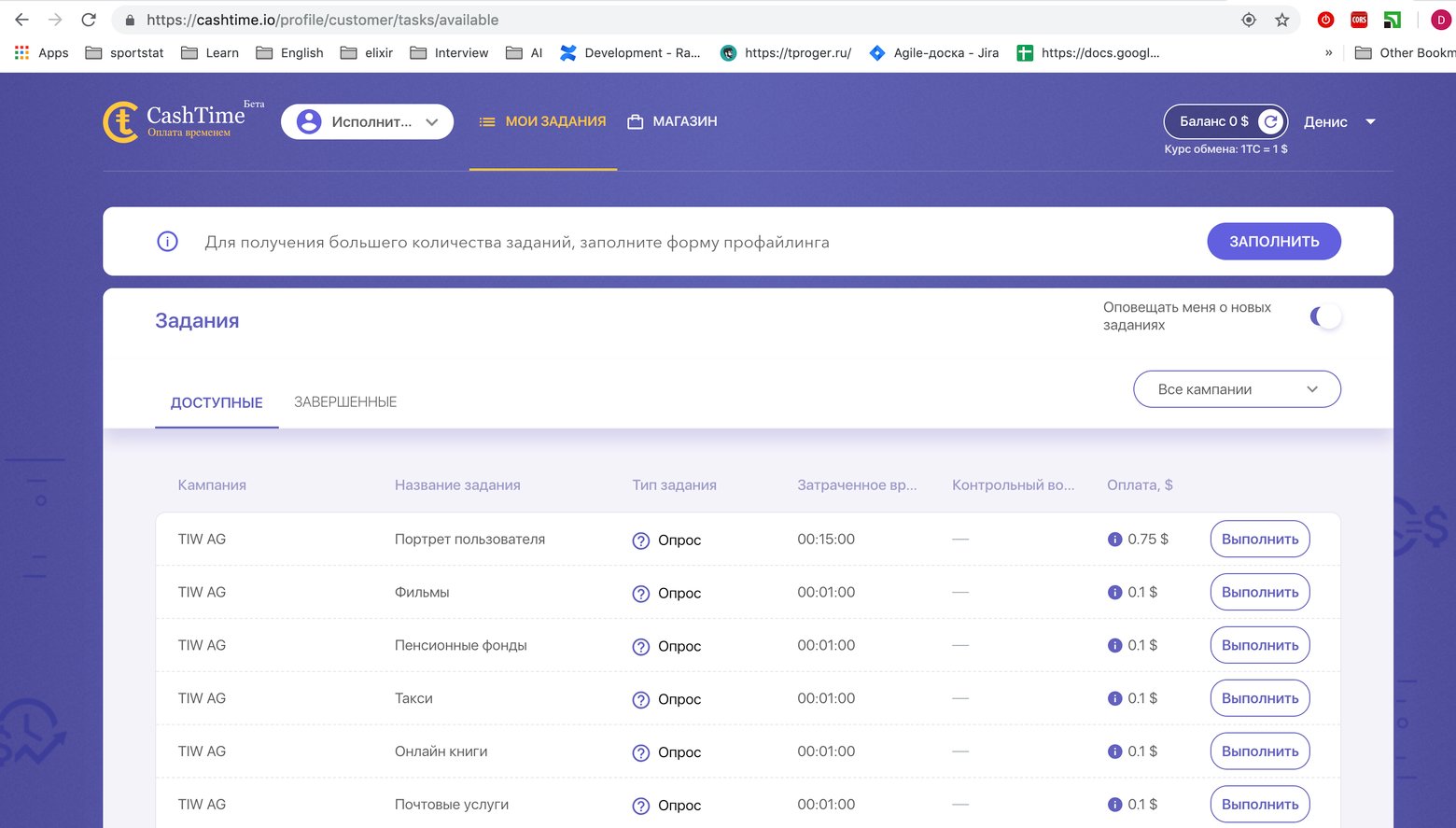Click the Почтовые услуги task name
Image resolution: width=1456 pixels, height=828 pixels.
(x=452, y=805)
